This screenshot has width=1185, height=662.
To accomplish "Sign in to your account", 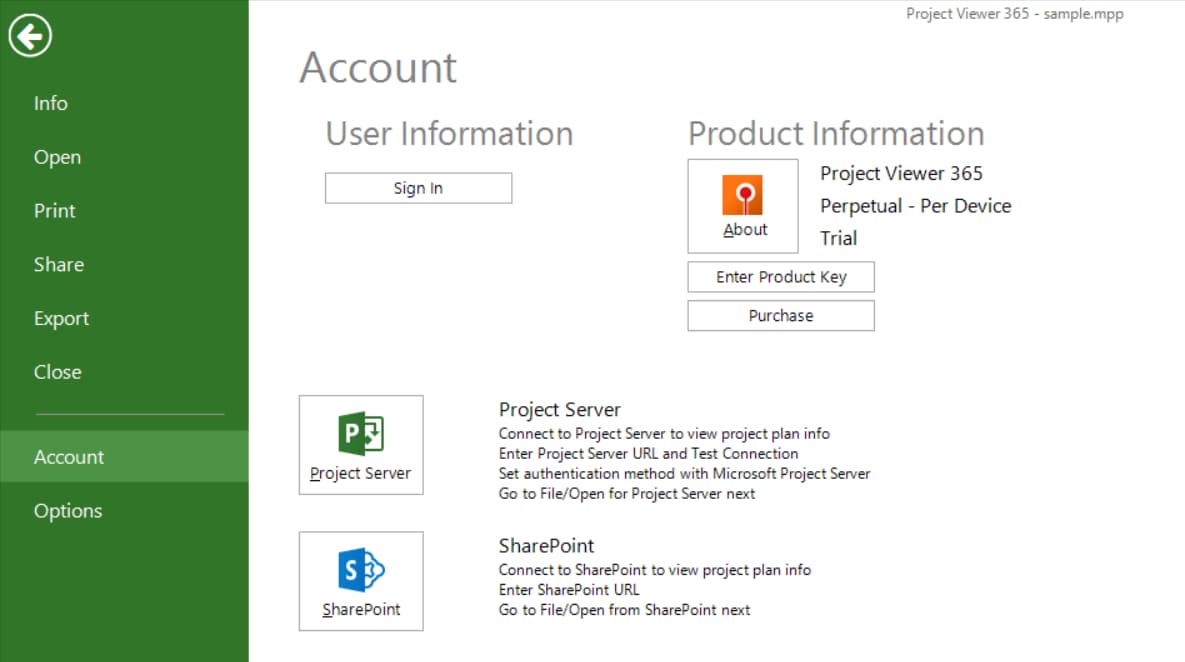I will pos(417,188).
